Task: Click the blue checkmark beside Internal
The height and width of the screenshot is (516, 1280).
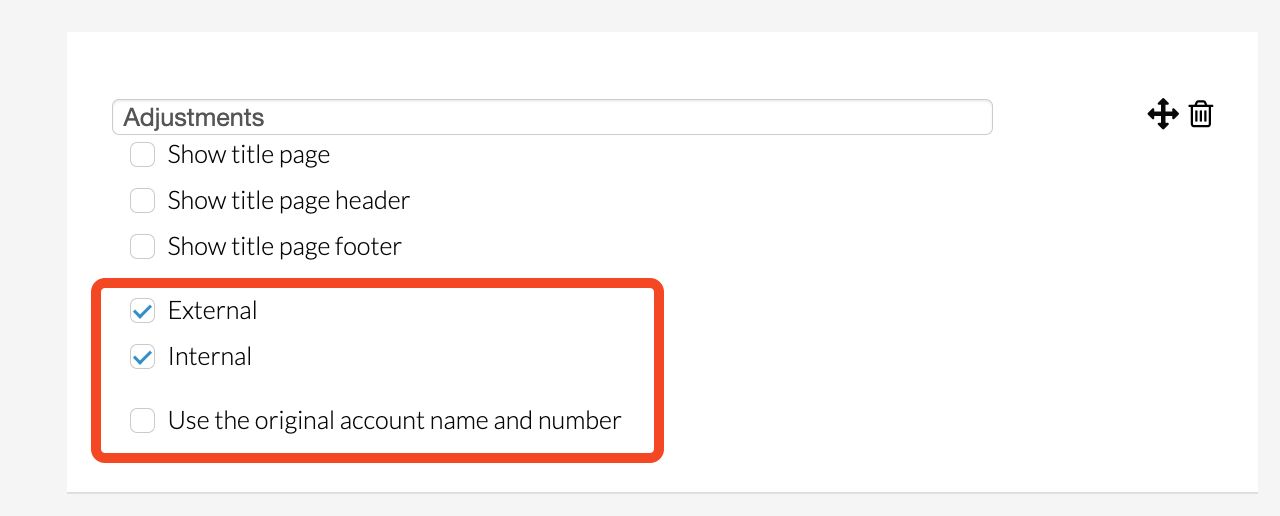Action: 143,357
